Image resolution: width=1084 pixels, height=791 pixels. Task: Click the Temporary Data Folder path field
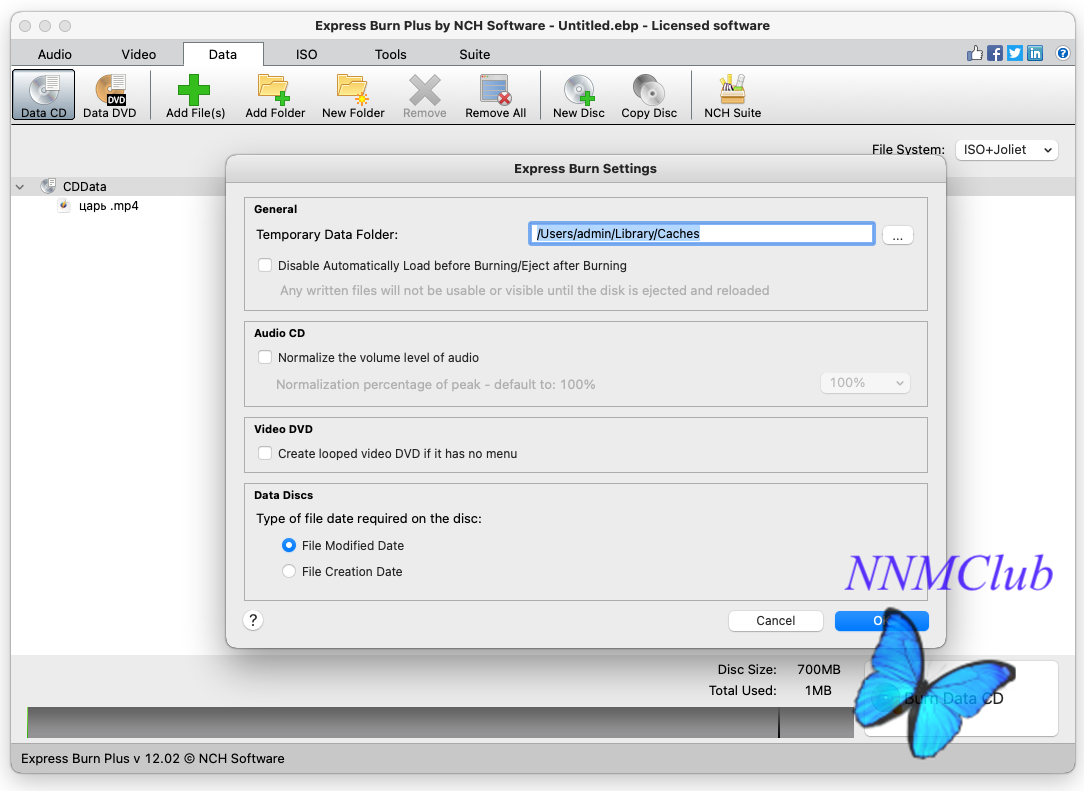[702, 234]
